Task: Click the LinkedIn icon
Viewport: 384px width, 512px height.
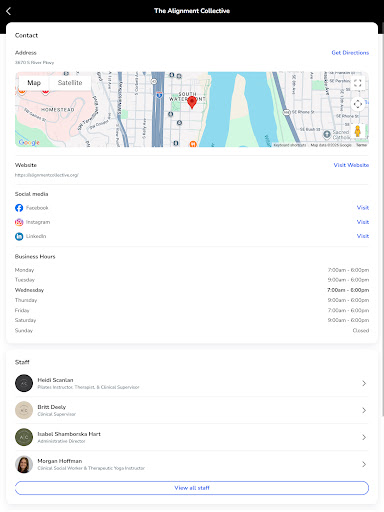Action: [x=19, y=236]
